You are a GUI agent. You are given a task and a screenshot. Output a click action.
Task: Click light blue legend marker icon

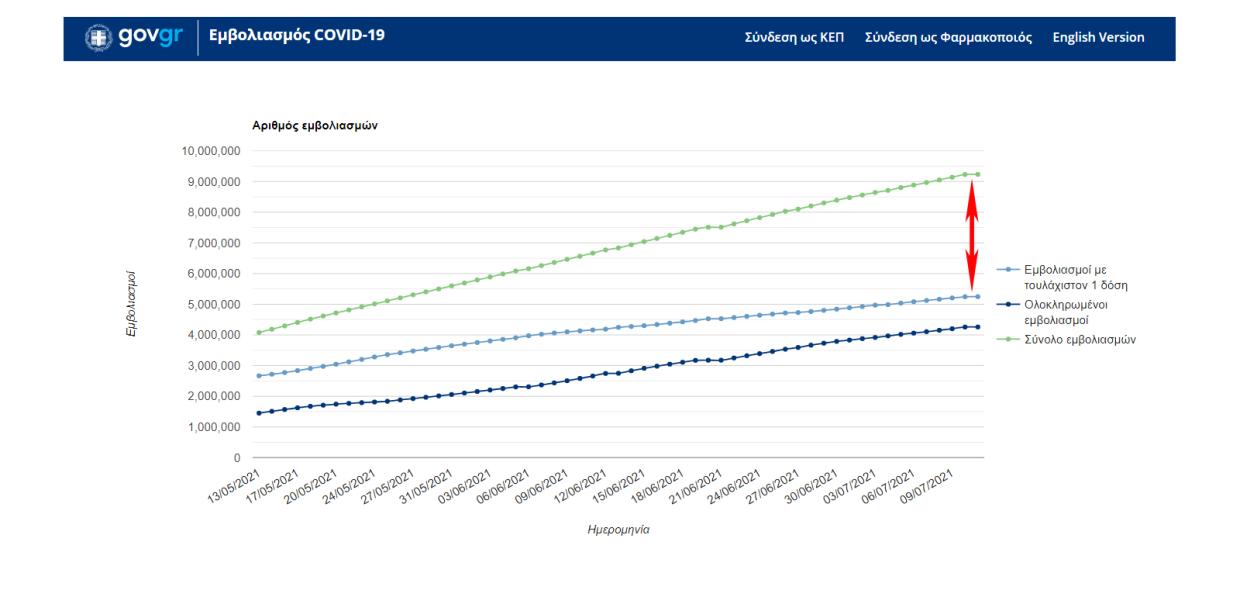[x=1008, y=270]
